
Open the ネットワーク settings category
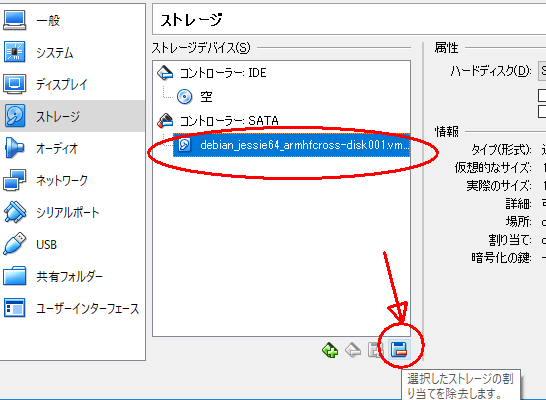[x=72, y=180]
